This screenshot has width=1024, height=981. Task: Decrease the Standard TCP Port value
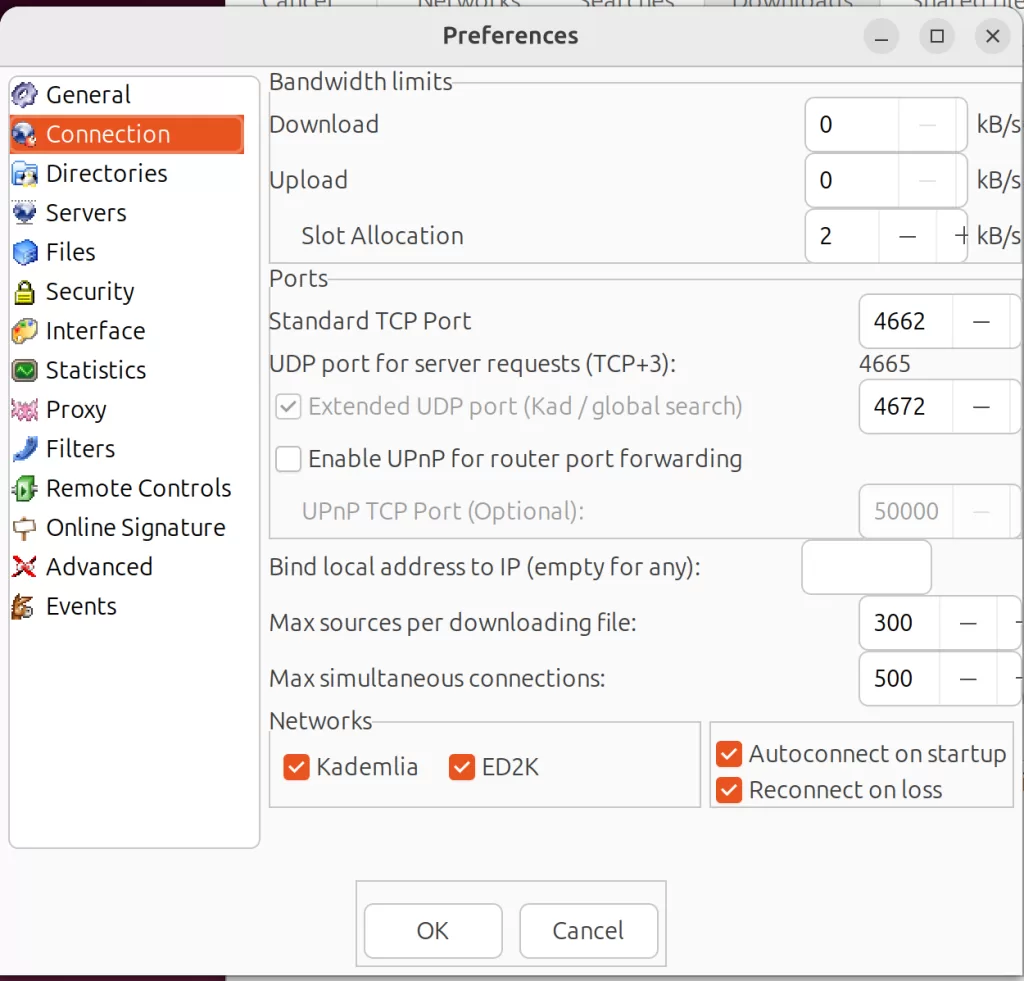[981, 322]
